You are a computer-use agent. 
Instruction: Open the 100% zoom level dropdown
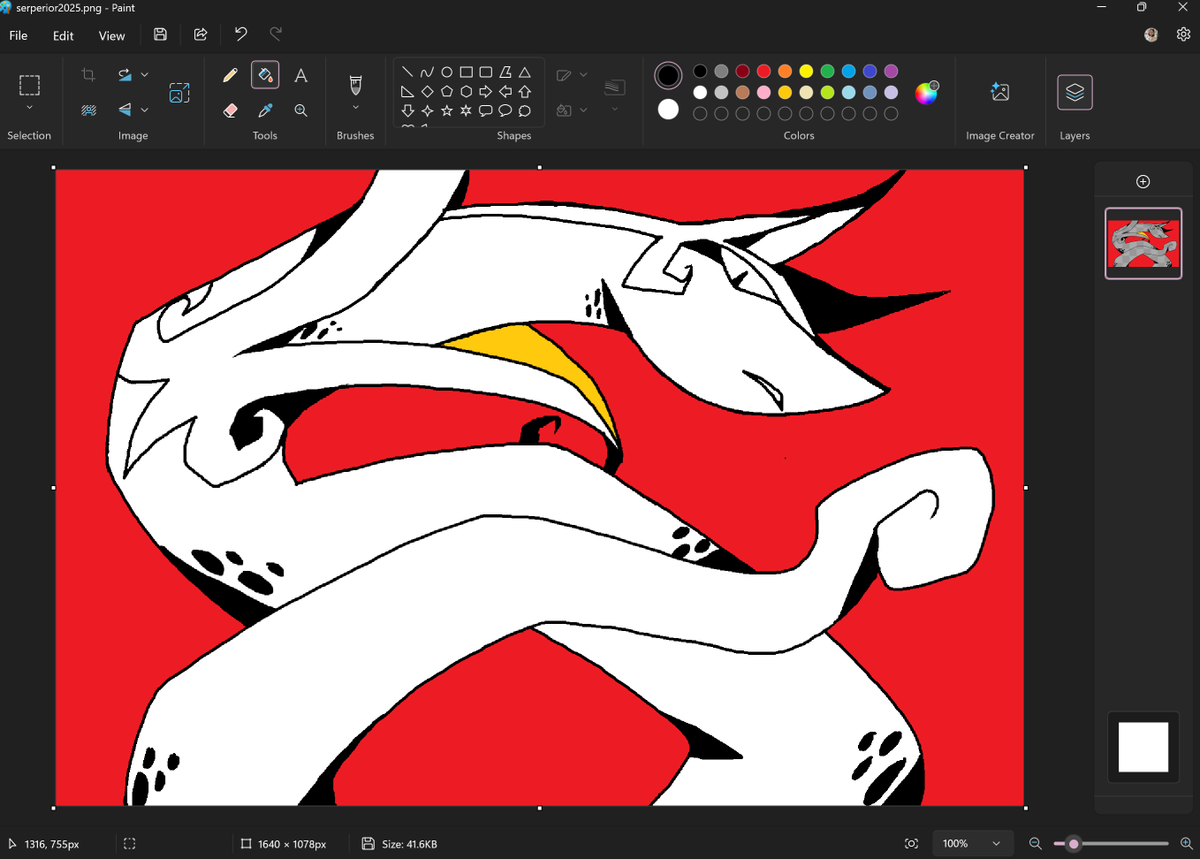click(x=973, y=844)
